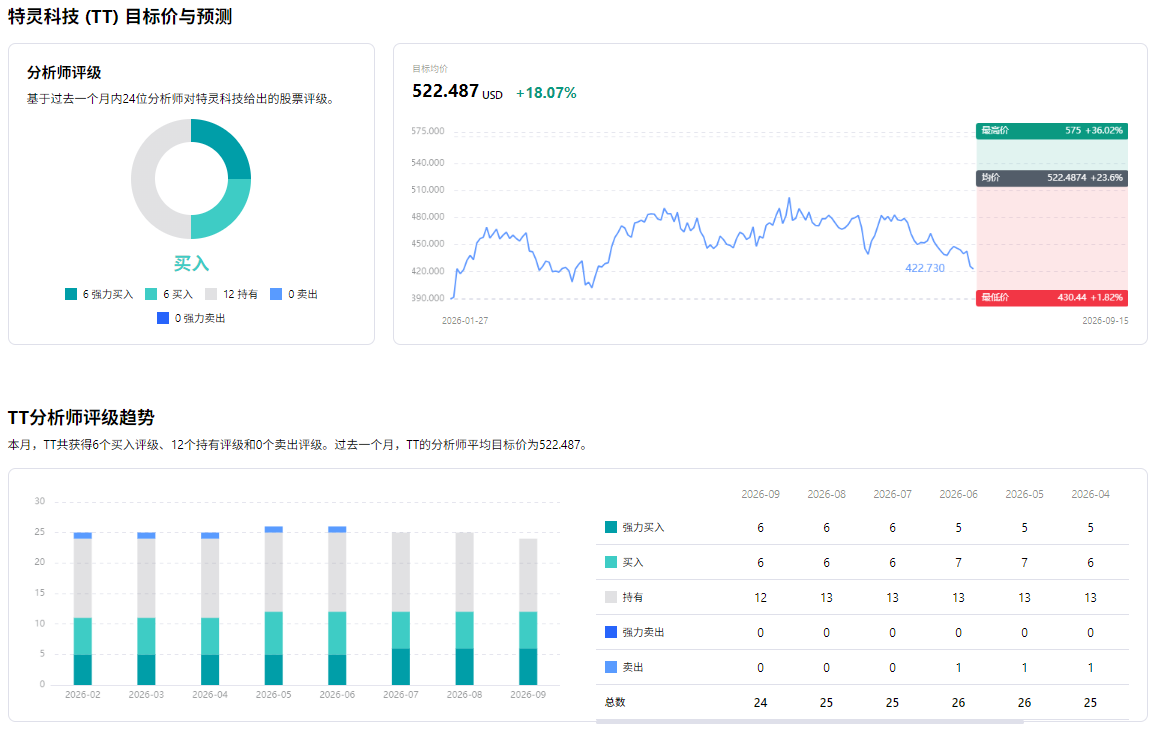The image size is (1153, 731).
Task: Click the 2026-07 bar in trend chart
Action: tap(401, 609)
